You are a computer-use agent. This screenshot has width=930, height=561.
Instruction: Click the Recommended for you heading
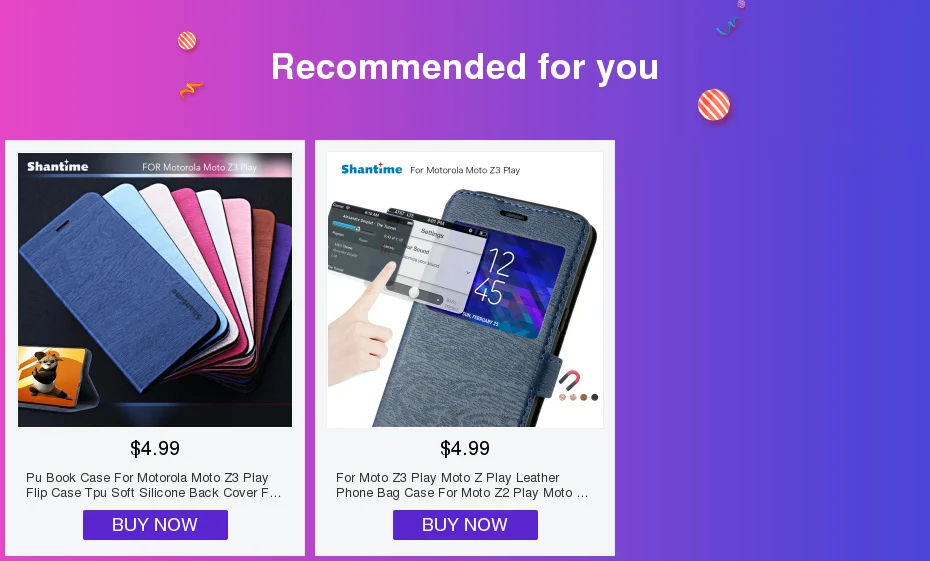(465, 66)
